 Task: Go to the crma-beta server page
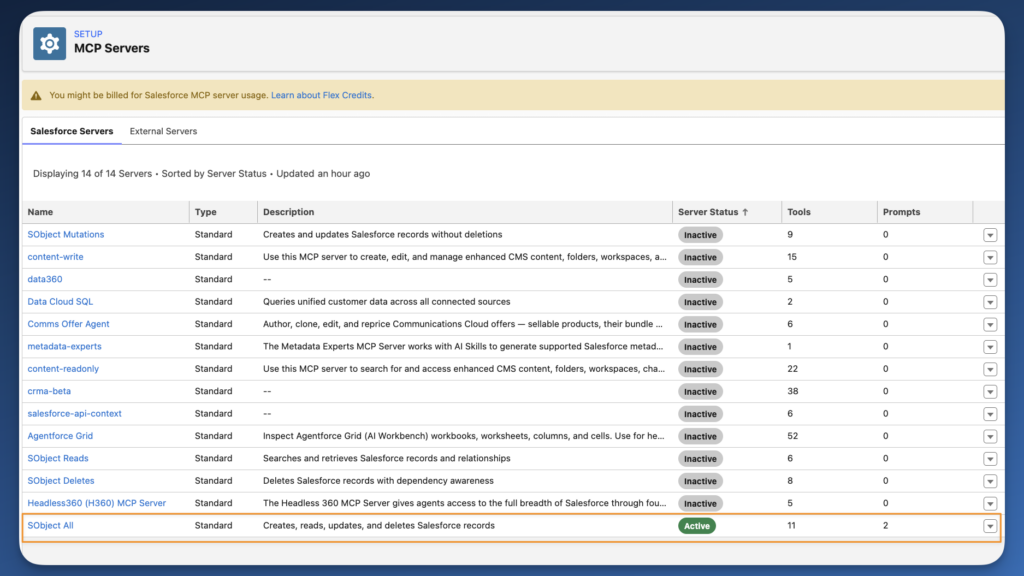[x=49, y=391]
